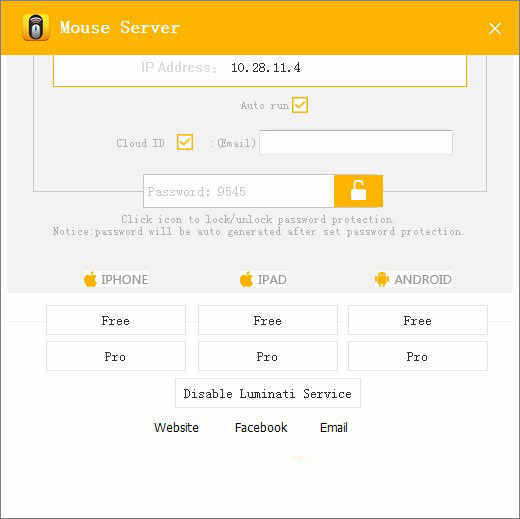The width and height of the screenshot is (520, 519).
Task: Click the 'Click icon to lock/unlock' hint text
Action: coord(257,219)
